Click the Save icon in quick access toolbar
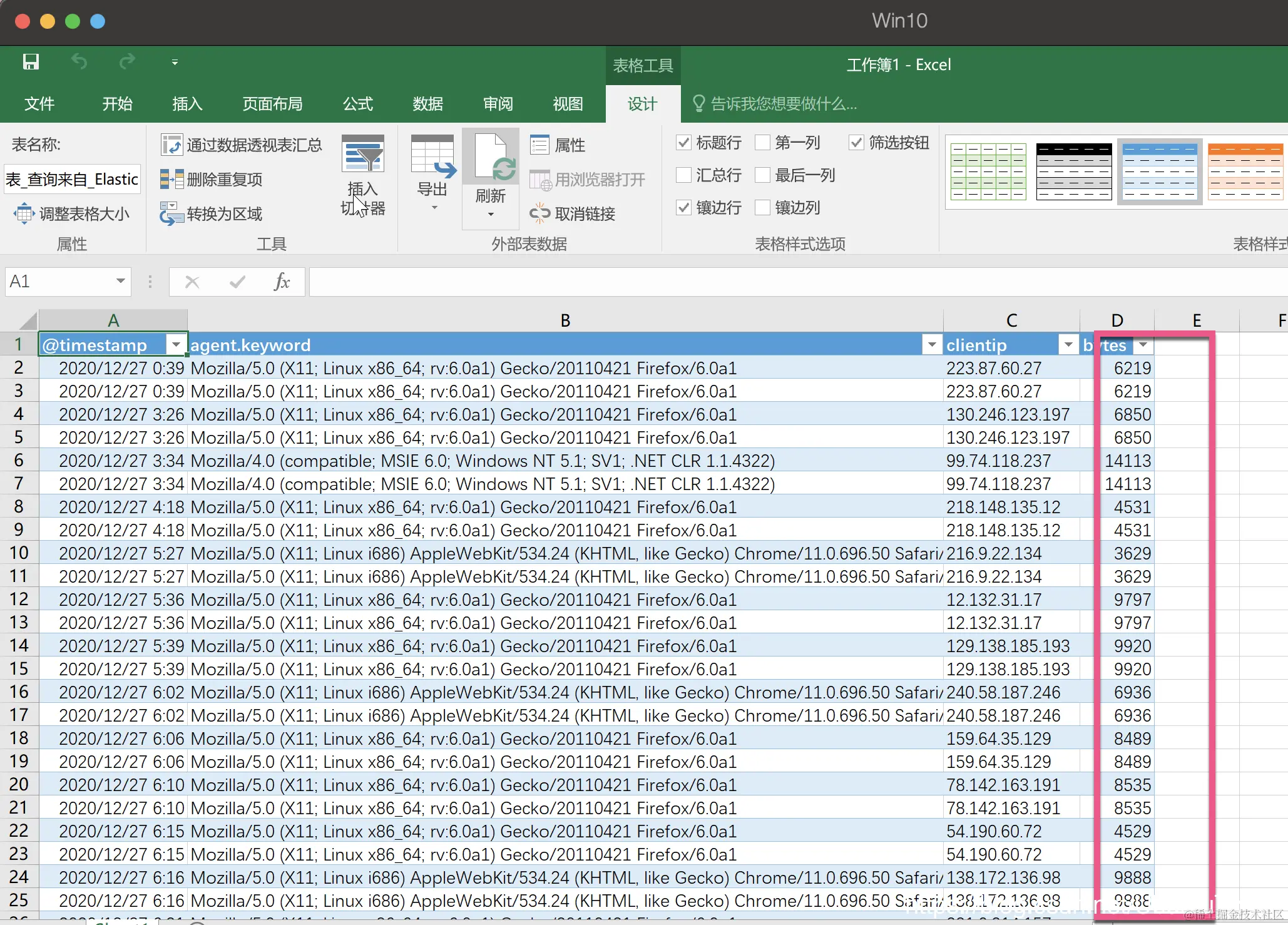 (x=31, y=62)
